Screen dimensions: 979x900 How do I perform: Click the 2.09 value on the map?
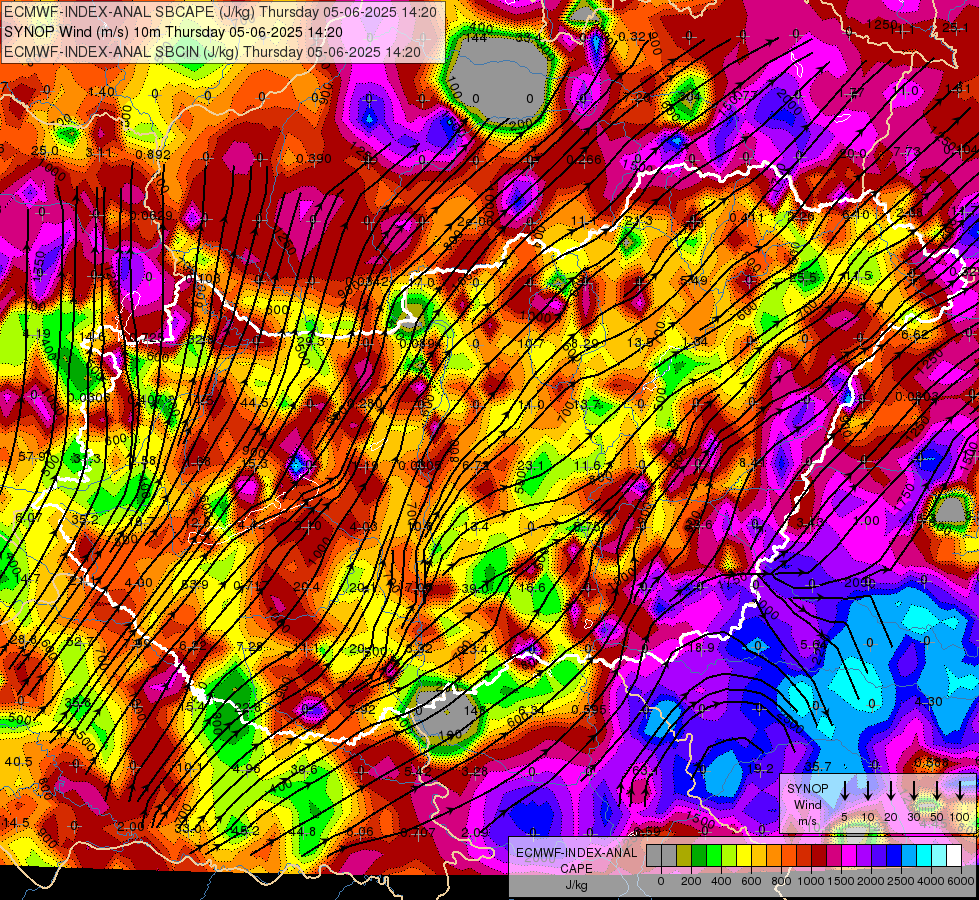pos(475,832)
